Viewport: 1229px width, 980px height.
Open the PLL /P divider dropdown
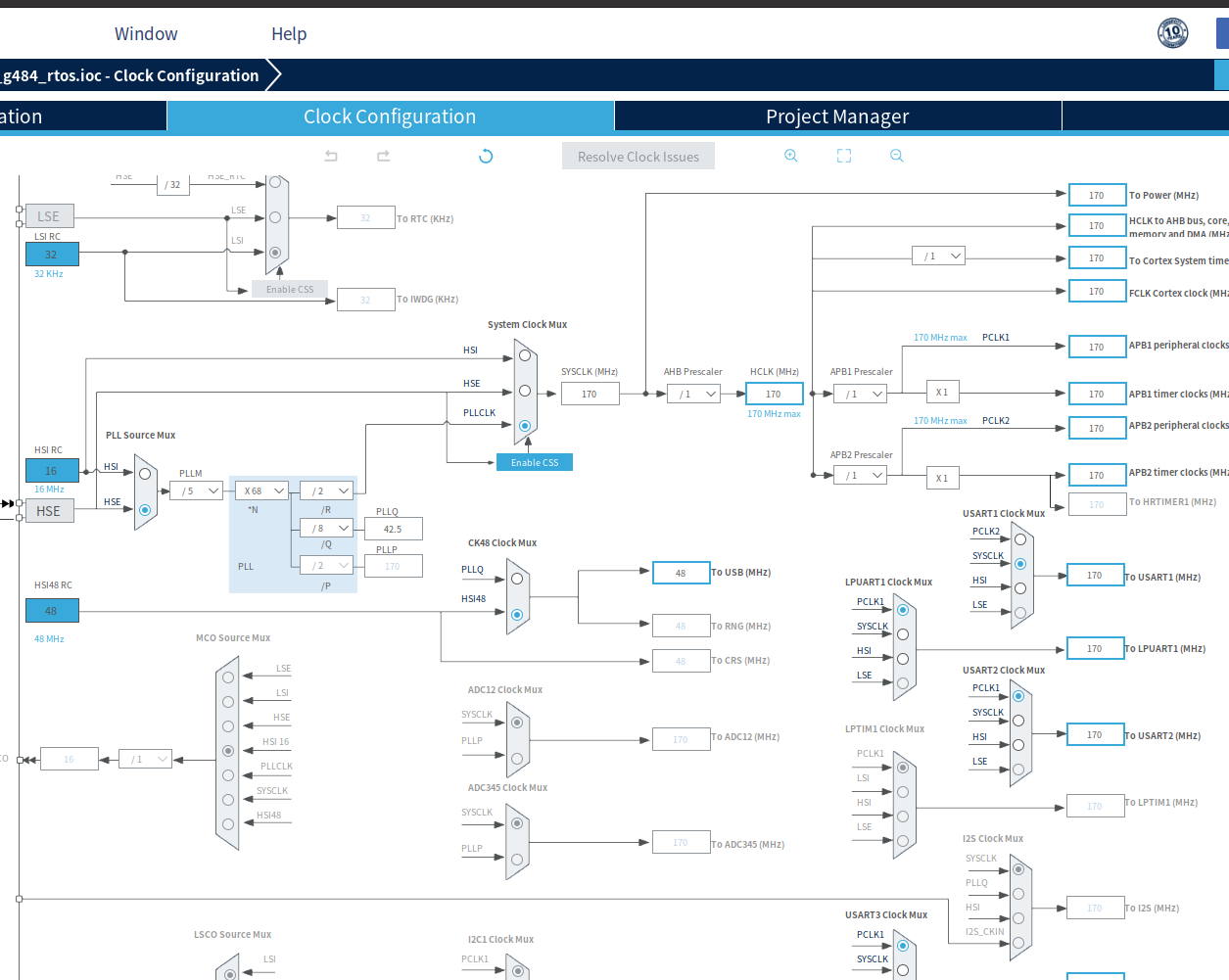[x=328, y=565]
